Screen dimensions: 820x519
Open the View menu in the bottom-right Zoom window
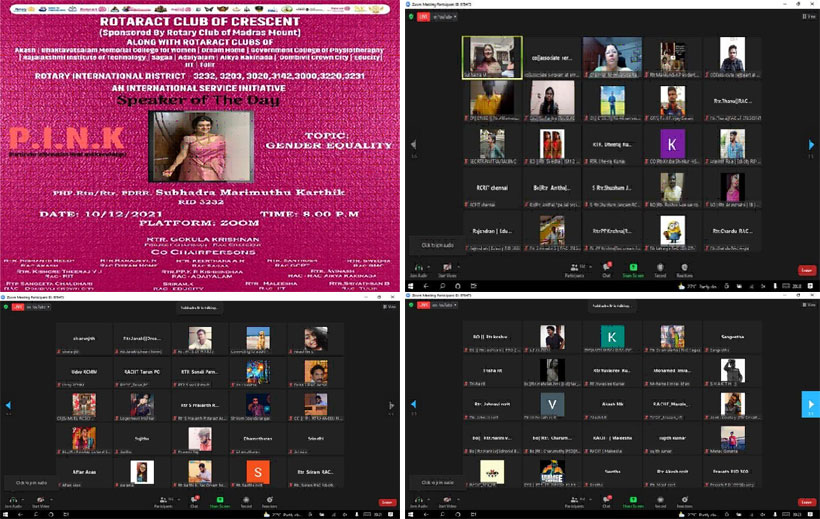pos(809,306)
